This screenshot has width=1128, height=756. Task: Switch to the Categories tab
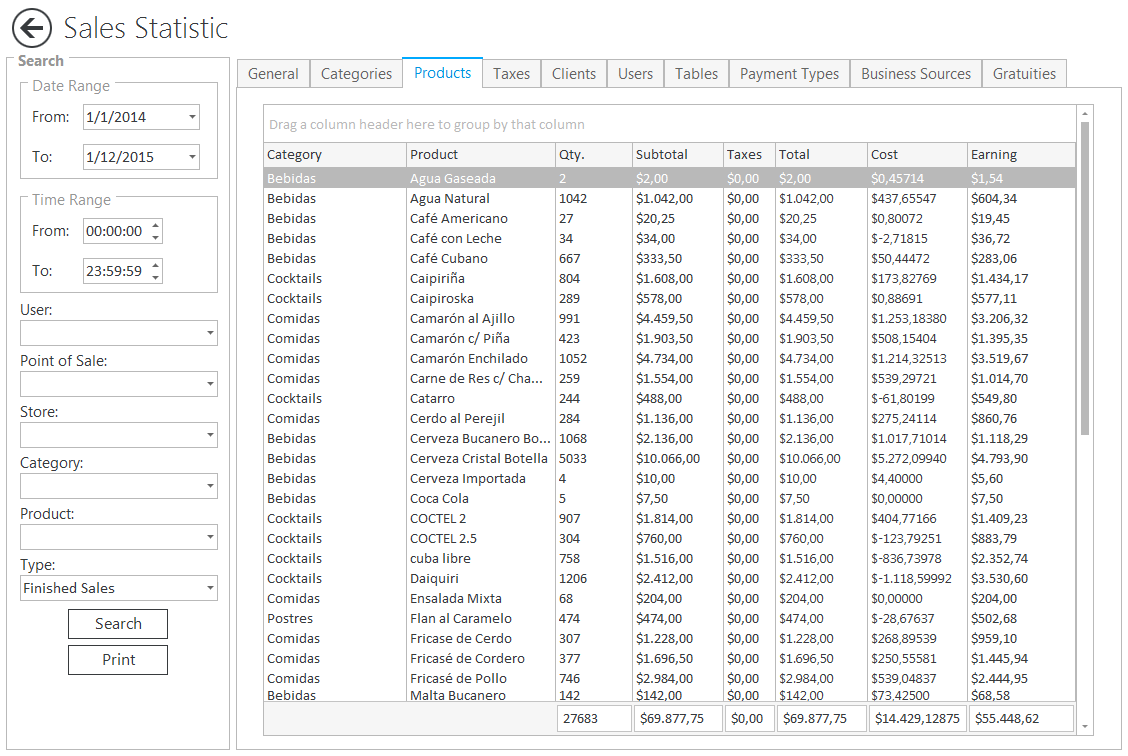click(x=356, y=74)
